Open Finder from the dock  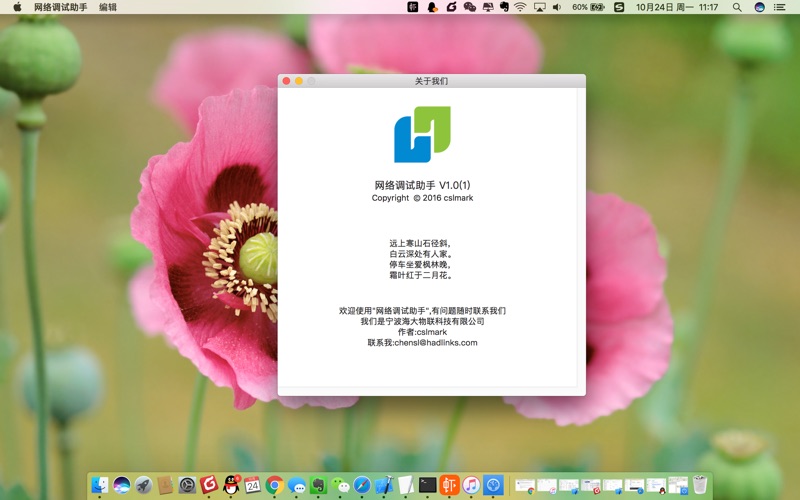coord(100,485)
